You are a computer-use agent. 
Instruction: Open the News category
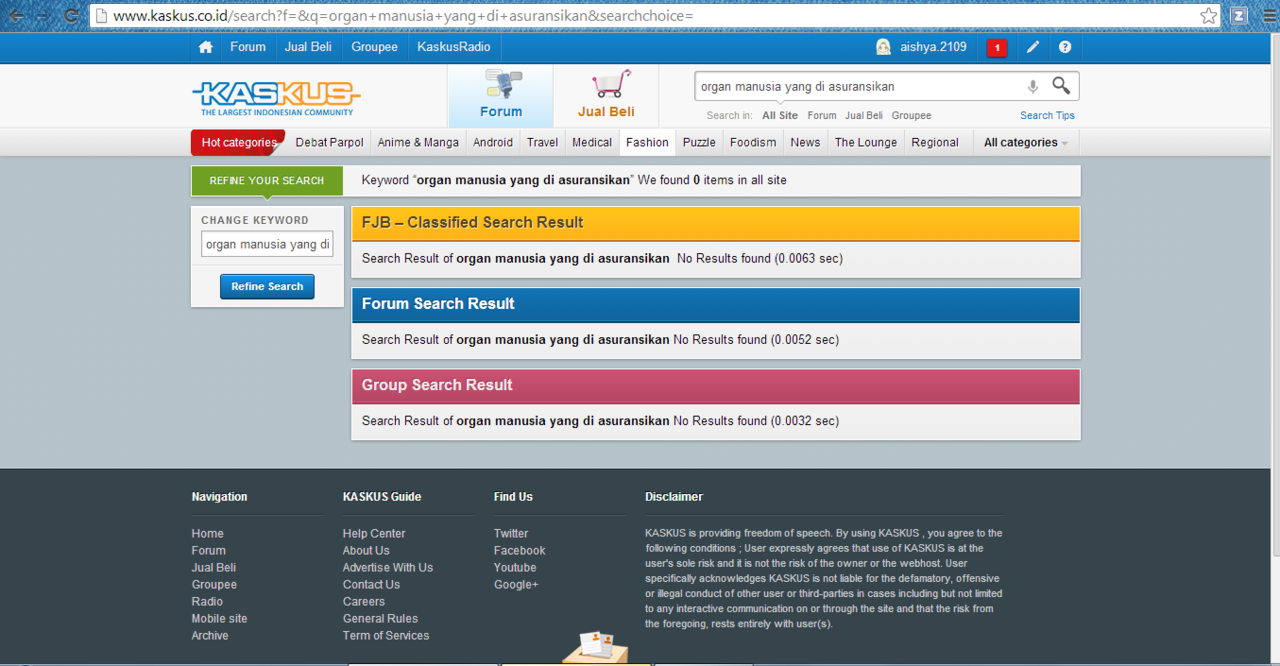(x=805, y=142)
